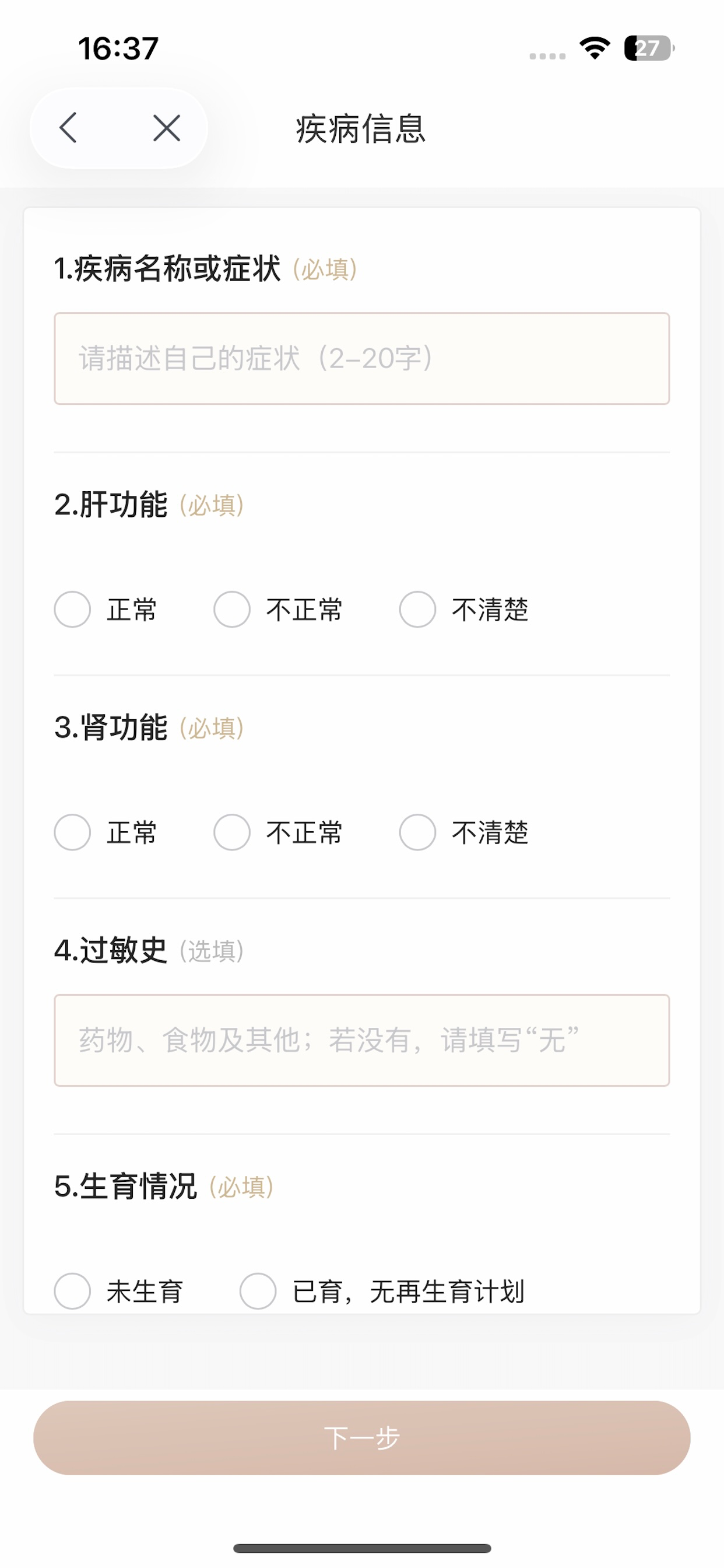Tap the cellular signal dots

tap(547, 56)
